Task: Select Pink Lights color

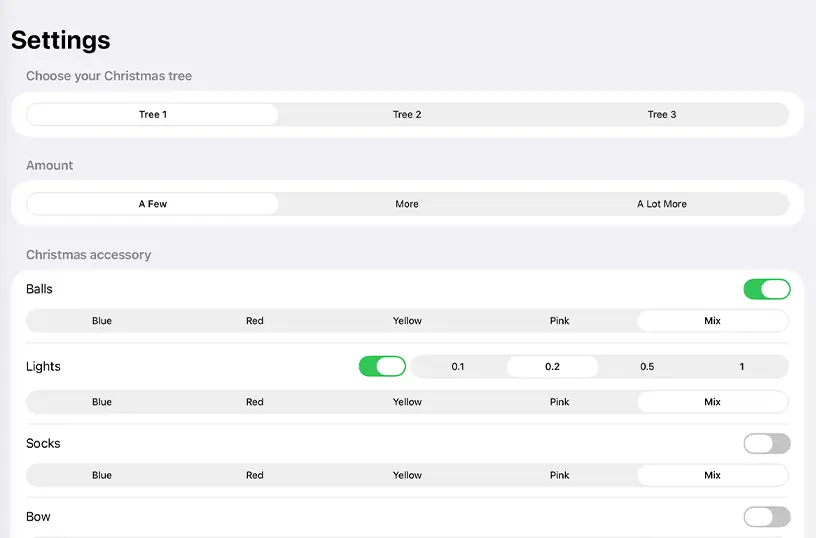Action: 559,402
